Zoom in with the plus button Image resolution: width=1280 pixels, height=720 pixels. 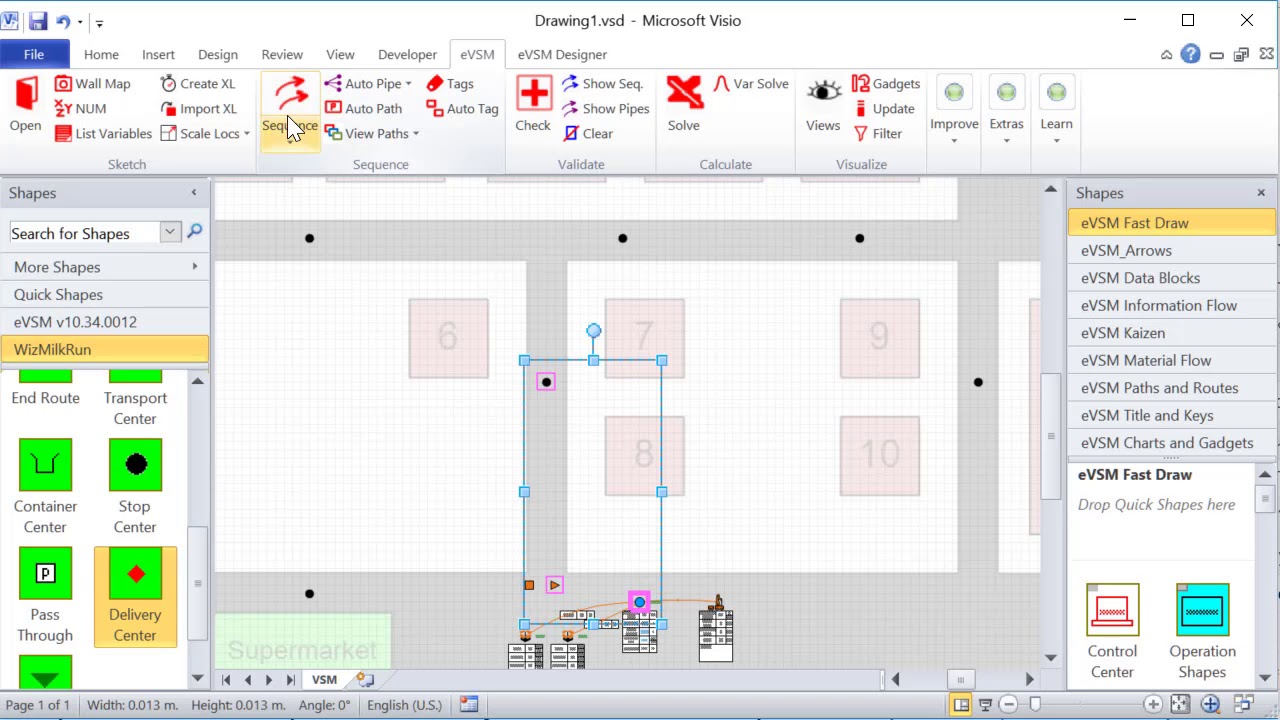click(x=1153, y=705)
